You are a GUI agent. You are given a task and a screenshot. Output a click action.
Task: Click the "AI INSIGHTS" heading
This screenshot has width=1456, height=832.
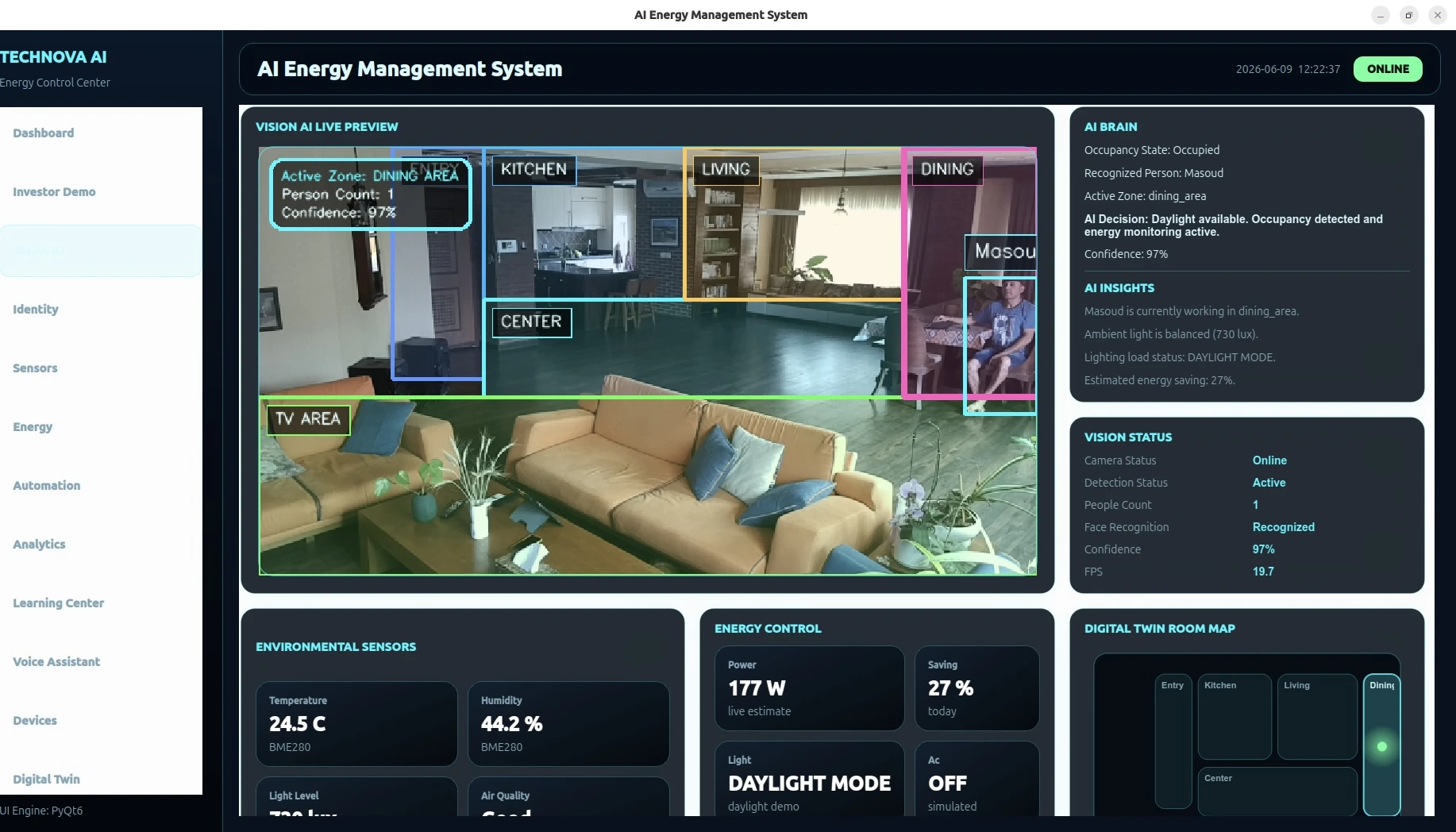pos(1119,288)
